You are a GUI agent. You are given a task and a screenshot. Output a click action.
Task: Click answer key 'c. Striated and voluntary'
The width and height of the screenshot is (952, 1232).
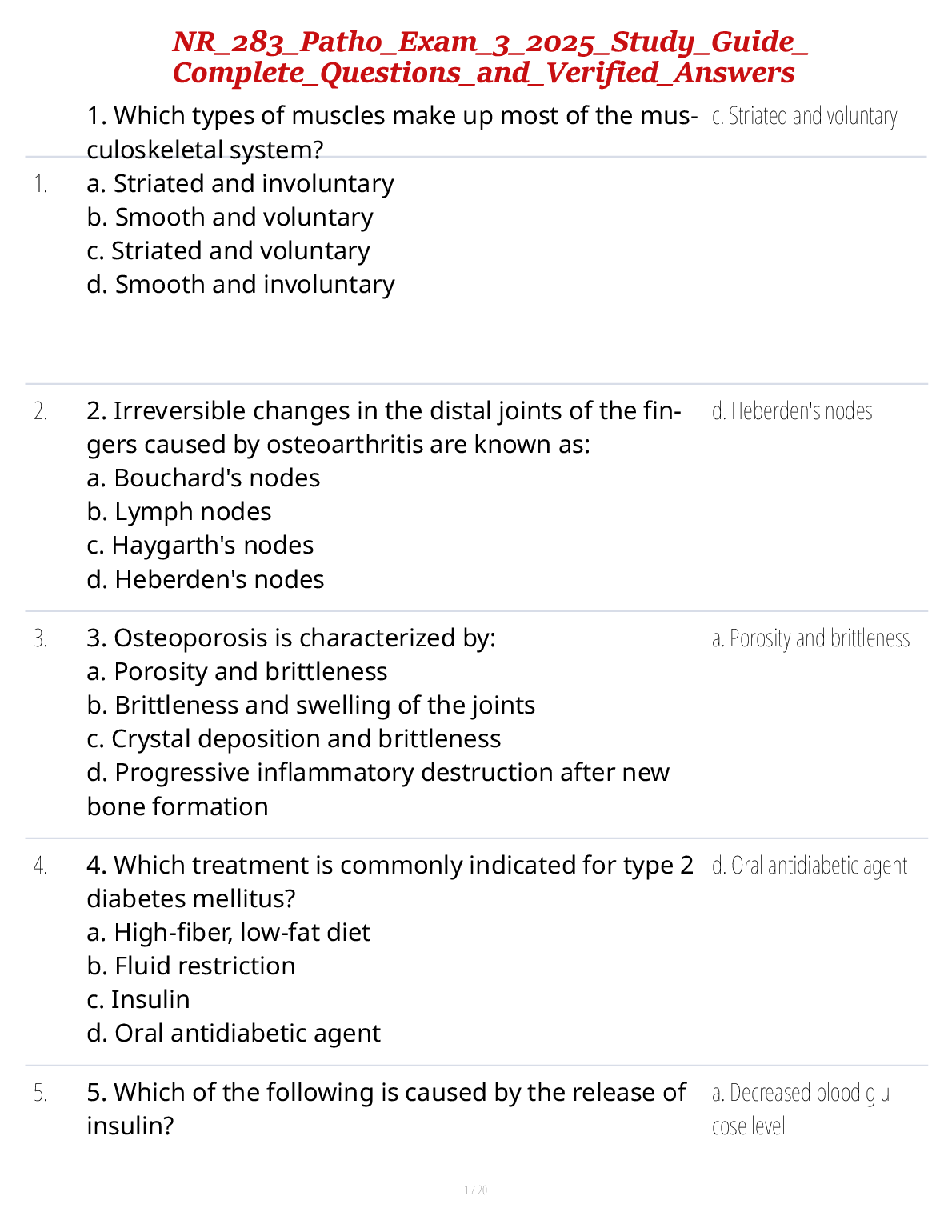pyautogui.click(x=804, y=117)
